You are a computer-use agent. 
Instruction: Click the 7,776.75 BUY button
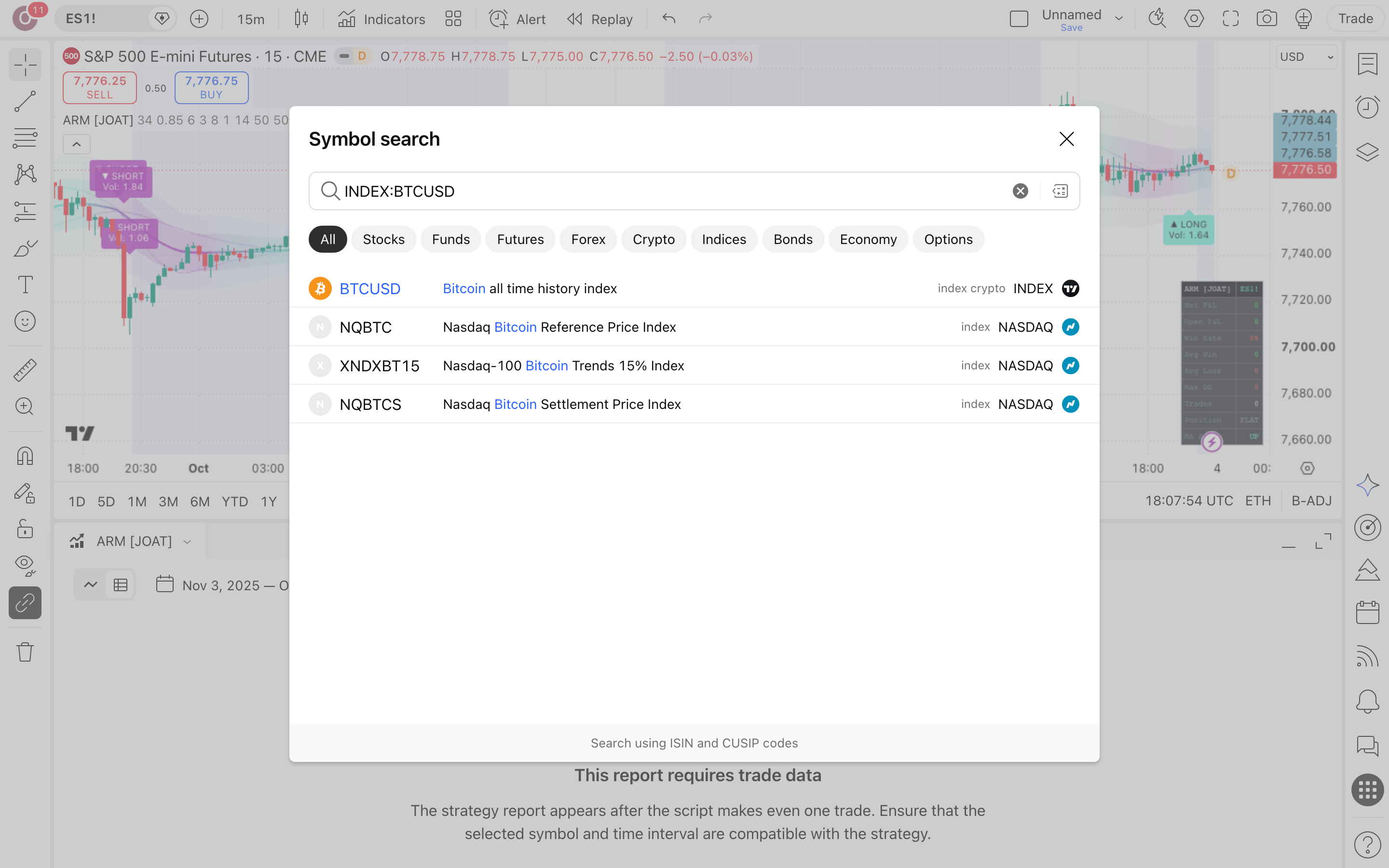point(211,87)
